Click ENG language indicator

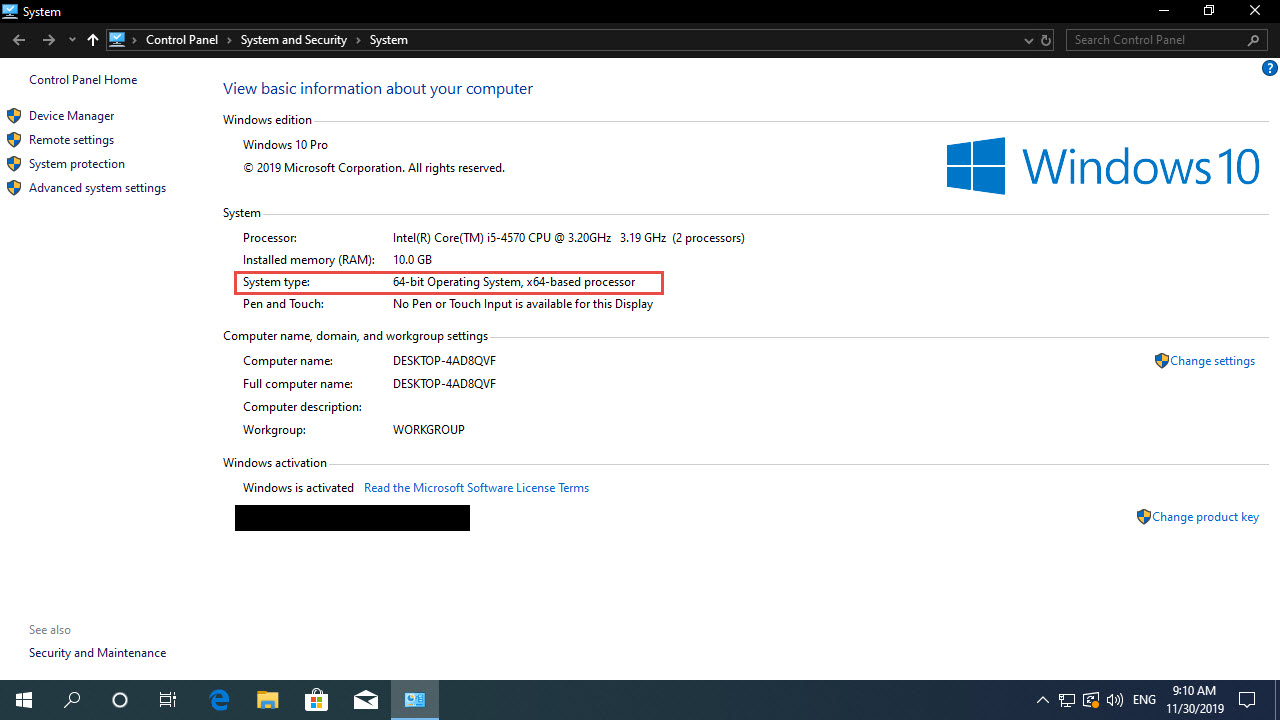coord(1145,700)
